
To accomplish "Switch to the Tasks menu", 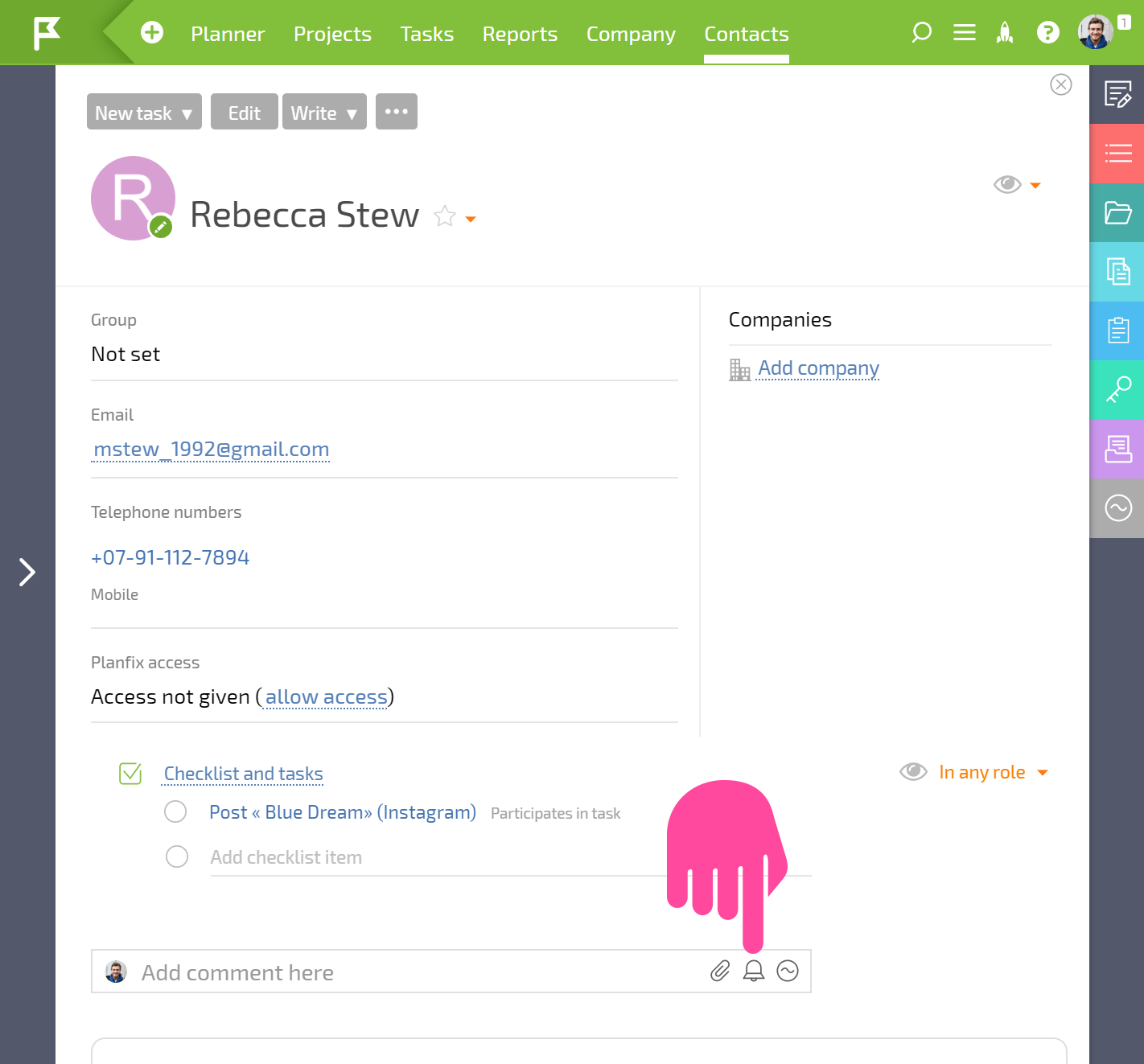I will coord(427,34).
